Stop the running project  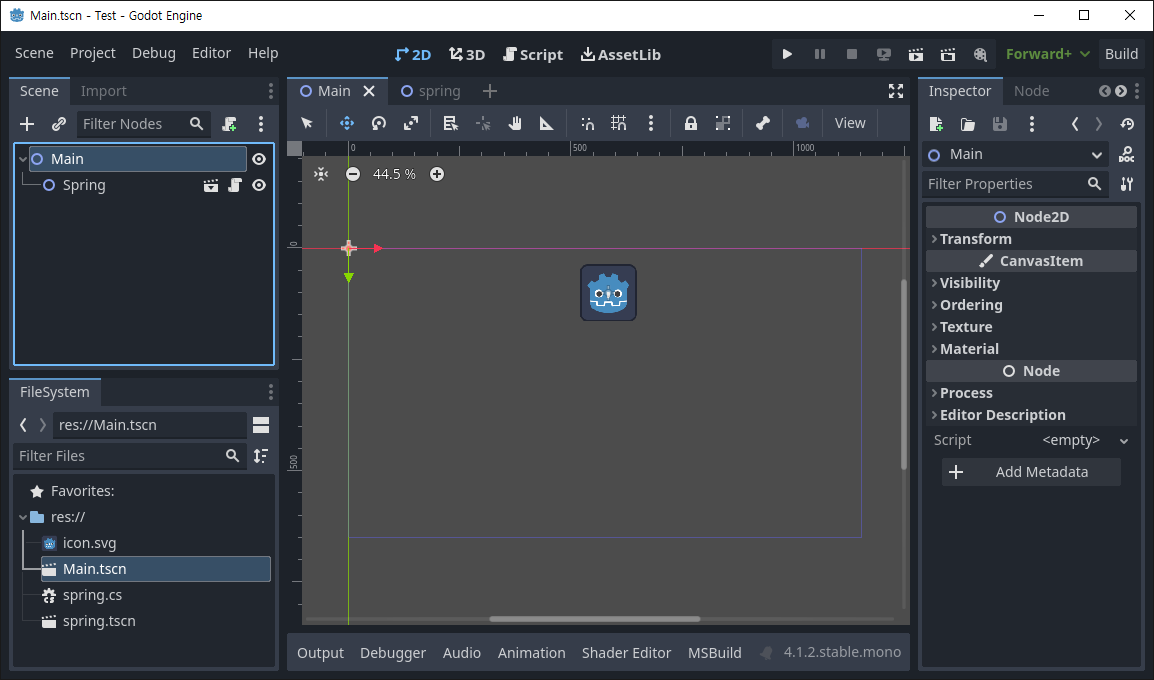(852, 54)
